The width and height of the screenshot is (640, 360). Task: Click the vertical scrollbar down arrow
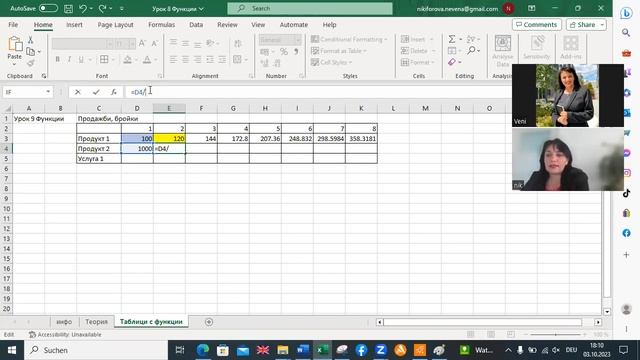(x=607, y=311)
